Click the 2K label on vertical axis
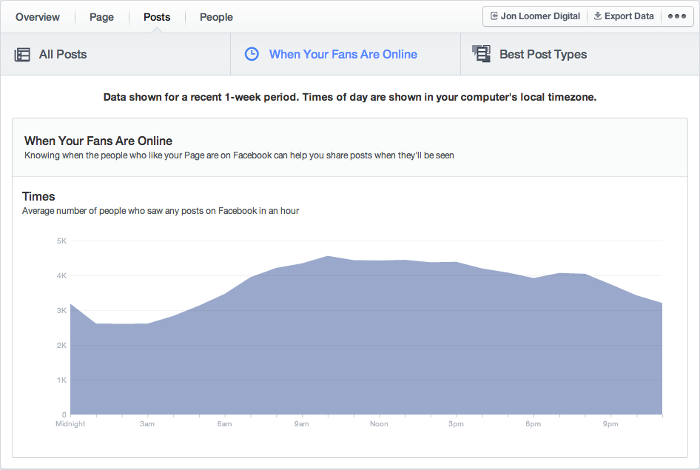Screen dimensions: 700x470 coord(62,345)
